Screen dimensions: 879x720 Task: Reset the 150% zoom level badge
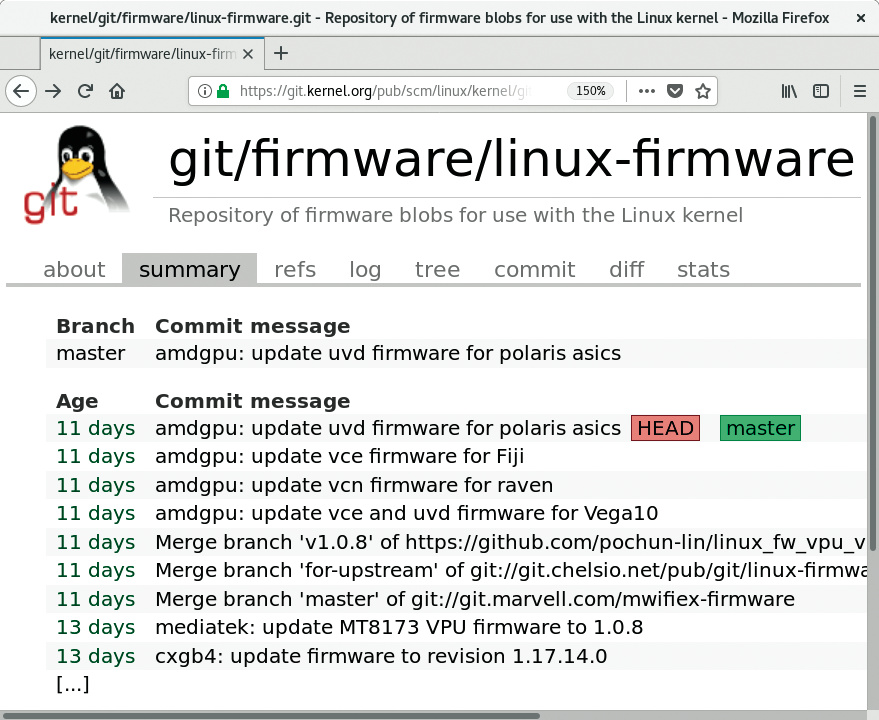(590, 91)
